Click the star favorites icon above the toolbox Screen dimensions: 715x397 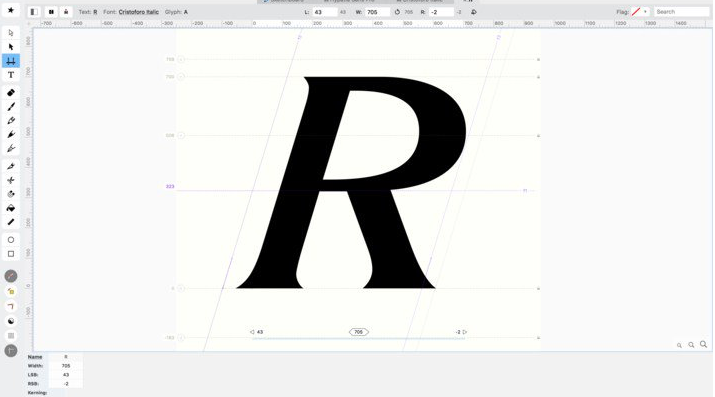pyautogui.click(x=11, y=10)
